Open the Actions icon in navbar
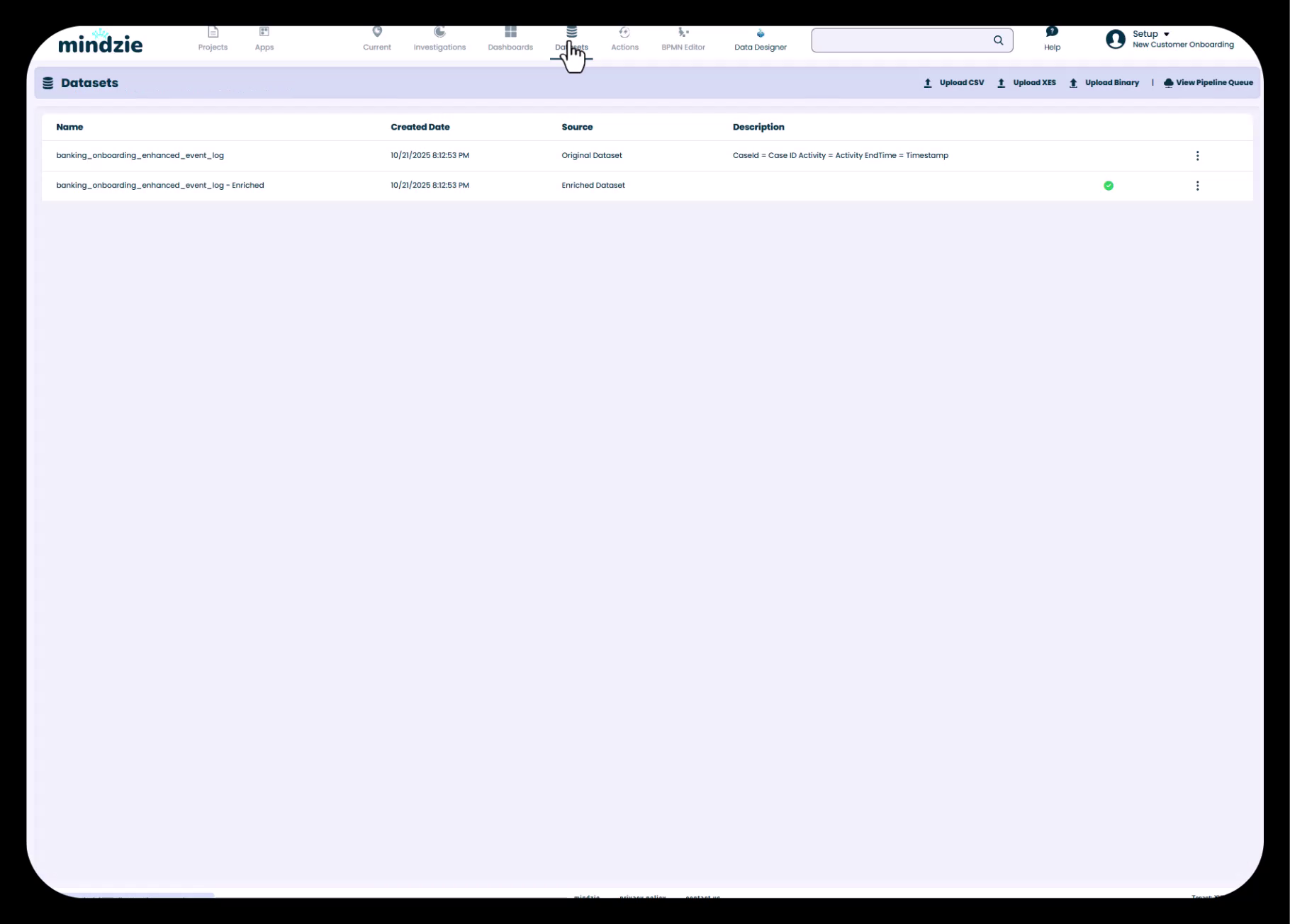The image size is (1290, 924). coord(624,33)
